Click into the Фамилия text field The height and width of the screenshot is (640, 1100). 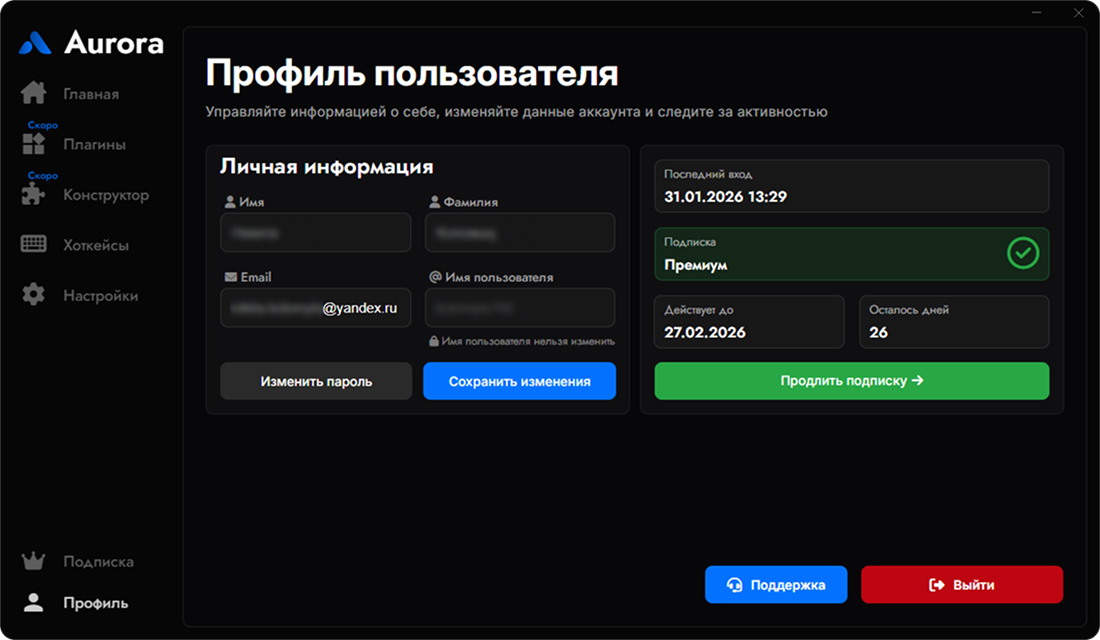pyautogui.click(x=519, y=233)
